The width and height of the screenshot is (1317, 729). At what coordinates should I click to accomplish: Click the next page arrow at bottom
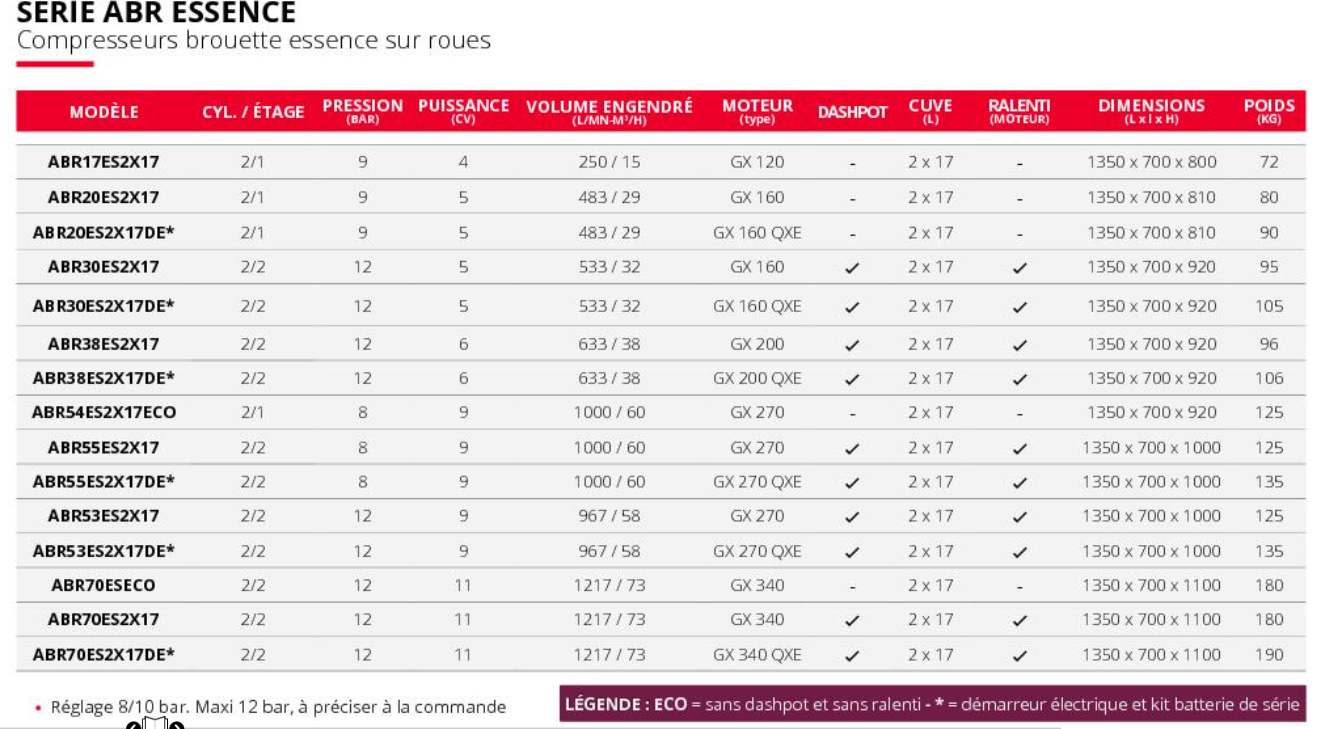(178, 725)
